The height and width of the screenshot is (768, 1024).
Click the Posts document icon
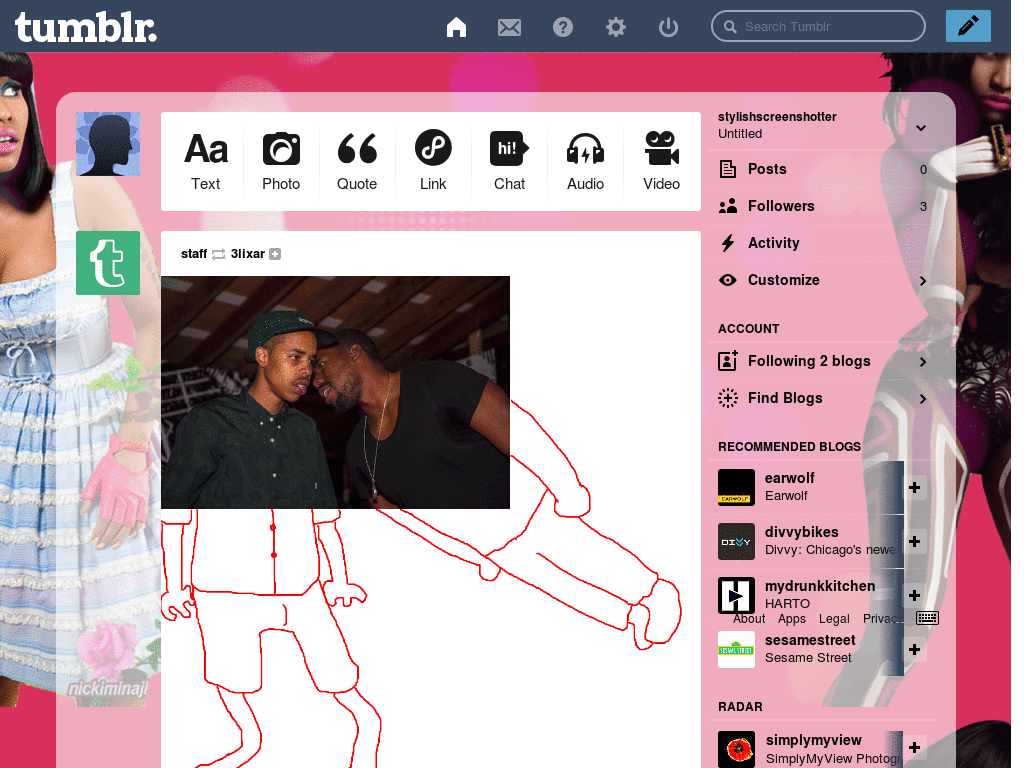coord(728,169)
